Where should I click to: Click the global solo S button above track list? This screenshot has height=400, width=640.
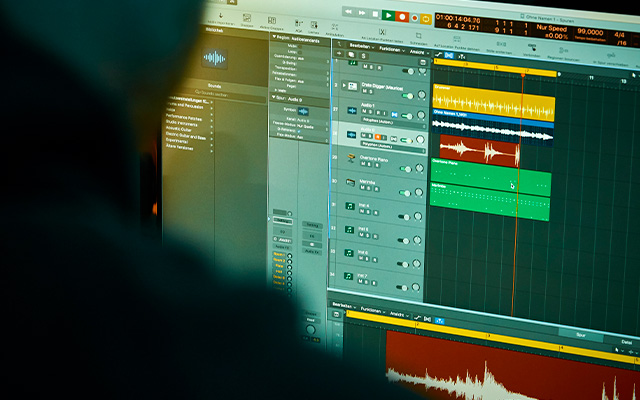(363, 56)
